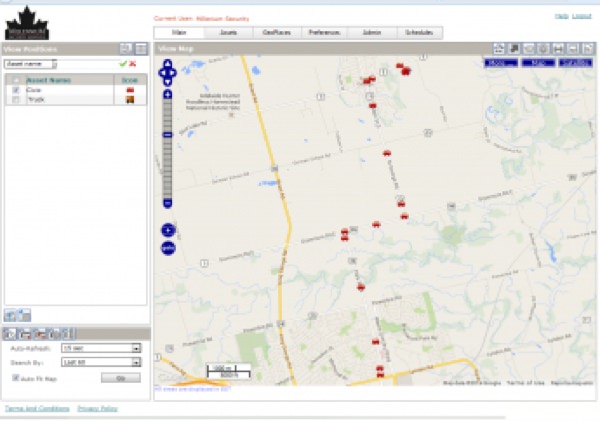Click the first icon below the asset list
This screenshot has width=600, height=421.
click(x=10, y=315)
